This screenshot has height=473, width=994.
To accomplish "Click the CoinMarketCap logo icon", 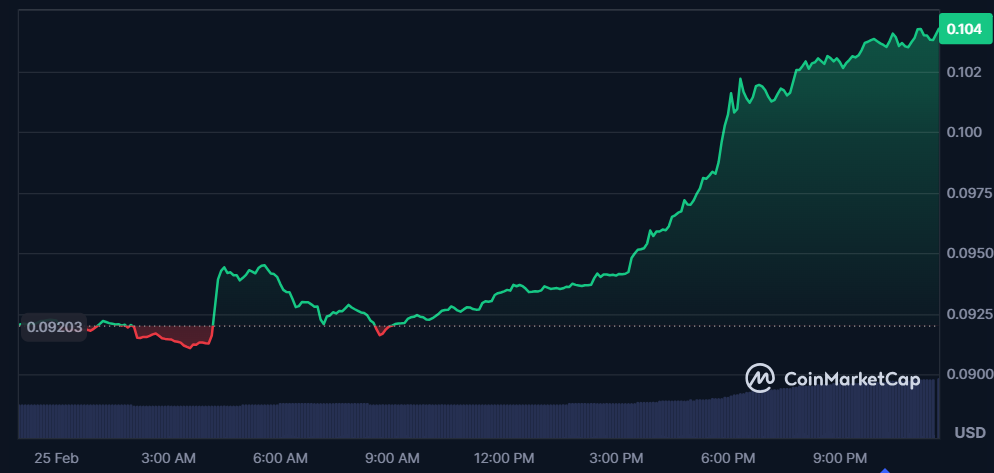I will tap(760, 378).
